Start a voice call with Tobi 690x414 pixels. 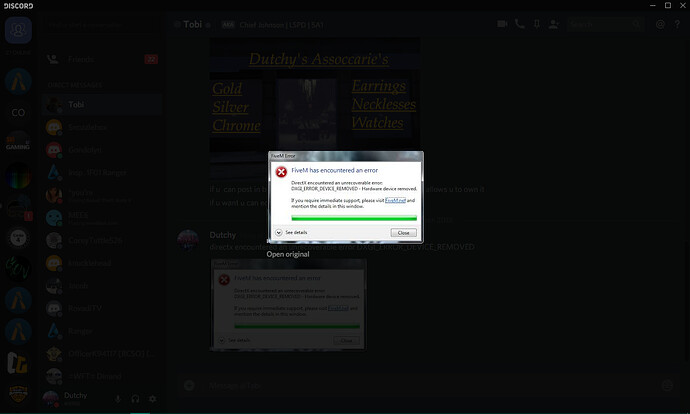tap(520, 24)
